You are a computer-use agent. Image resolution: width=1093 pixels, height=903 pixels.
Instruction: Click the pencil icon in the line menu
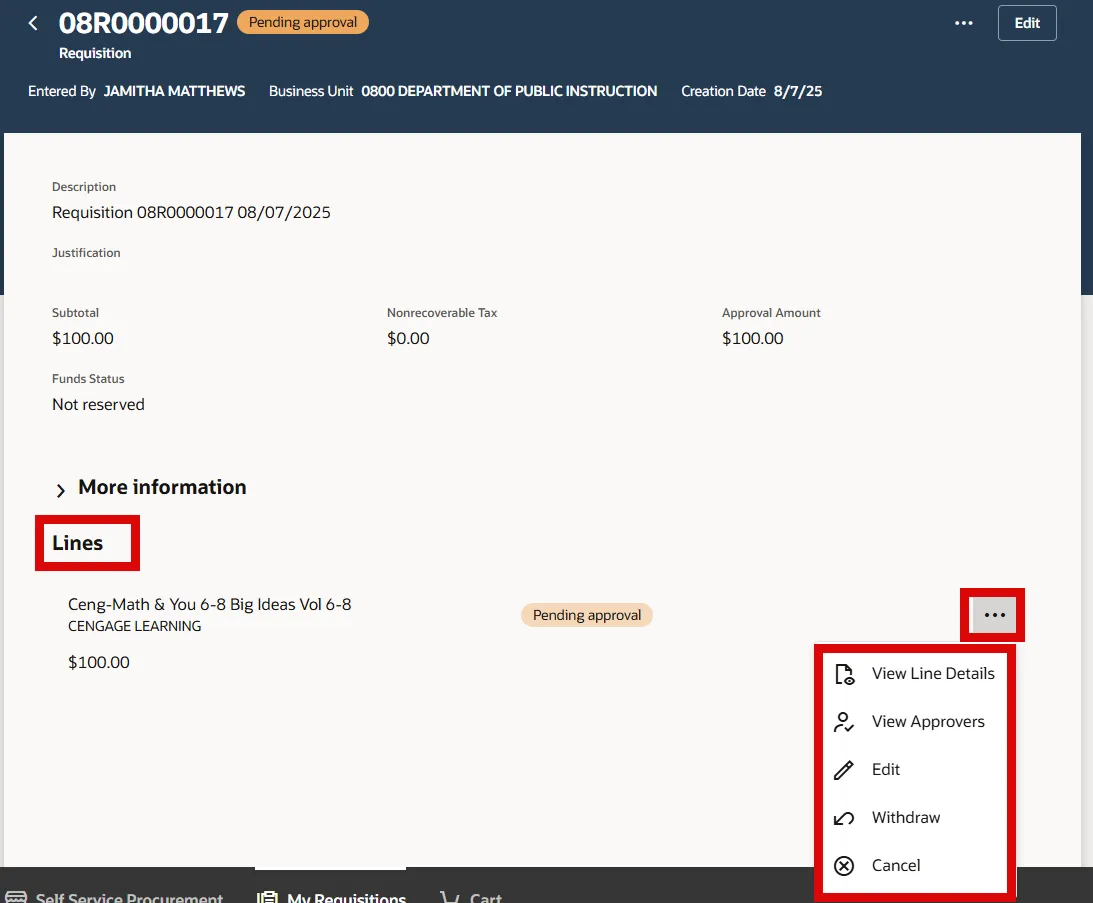[845, 770]
